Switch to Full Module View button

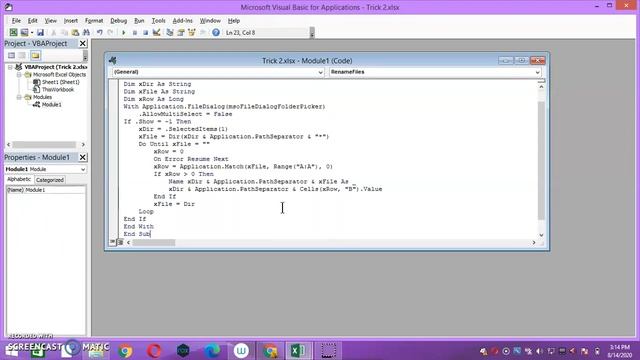point(120,242)
